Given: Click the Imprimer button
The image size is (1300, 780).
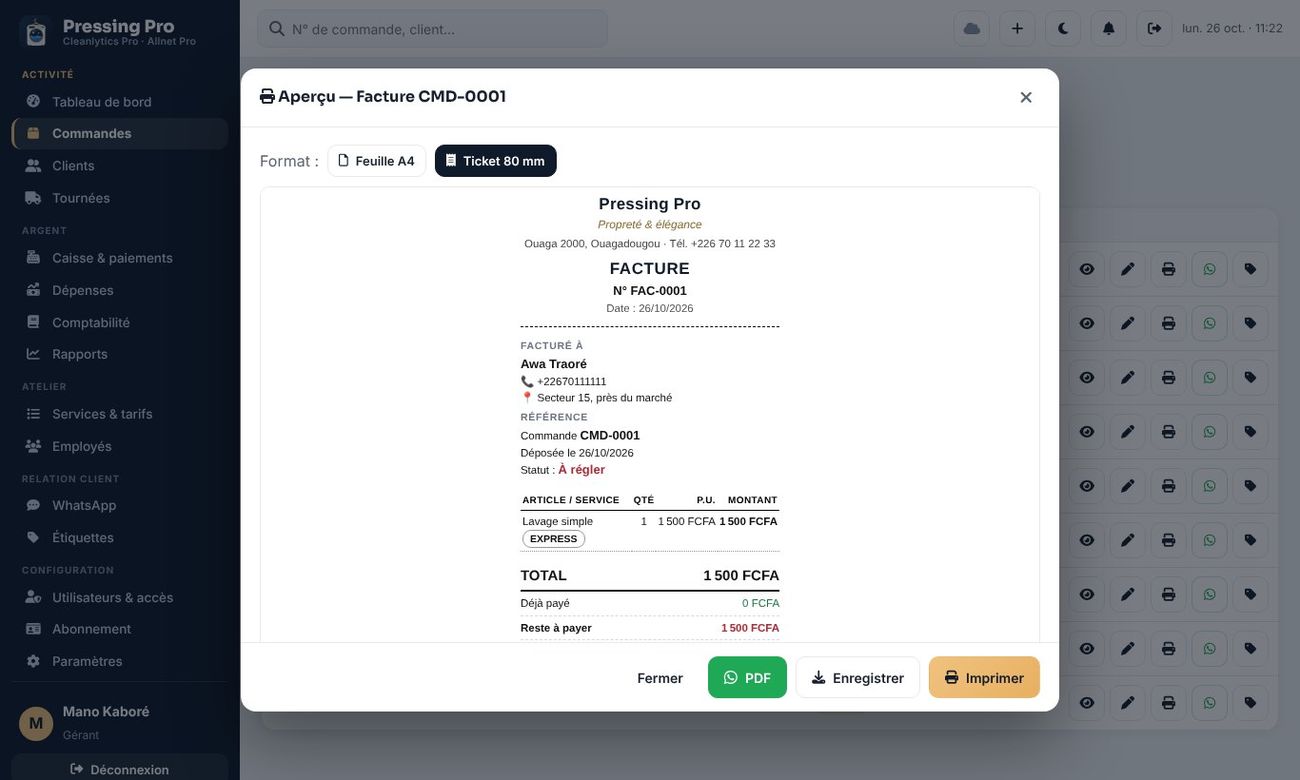Looking at the screenshot, I should coord(984,678).
